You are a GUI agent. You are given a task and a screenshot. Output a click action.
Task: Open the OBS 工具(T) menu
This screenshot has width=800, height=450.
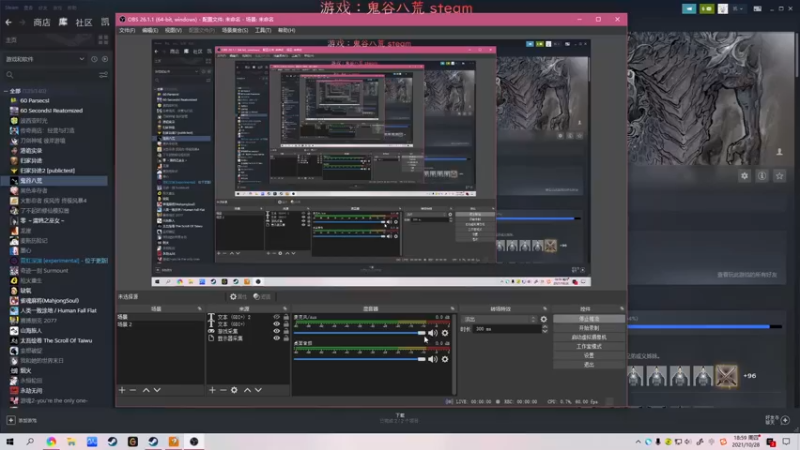[x=263, y=30]
